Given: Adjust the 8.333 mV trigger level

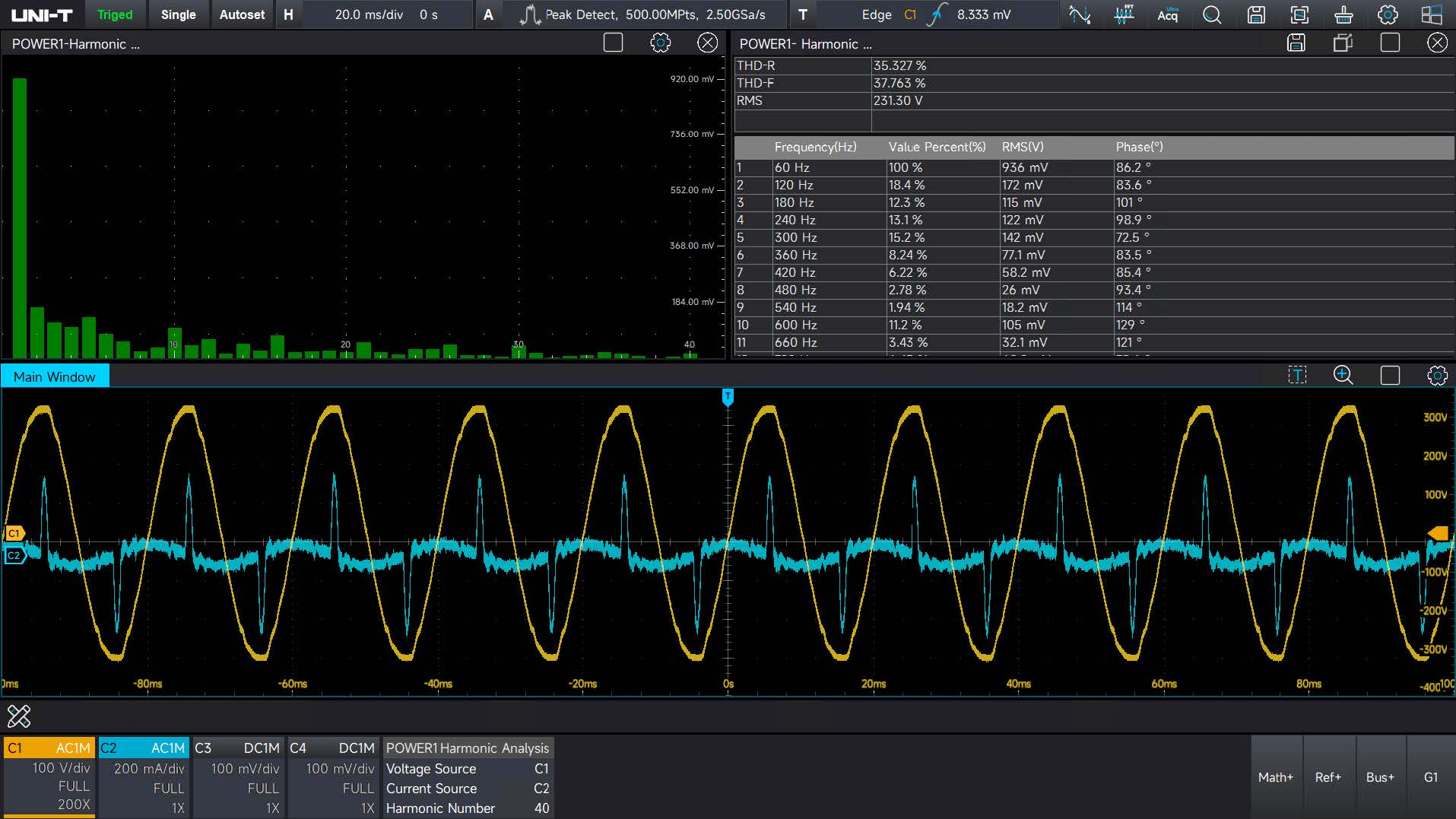Looking at the screenshot, I should 983,14.
